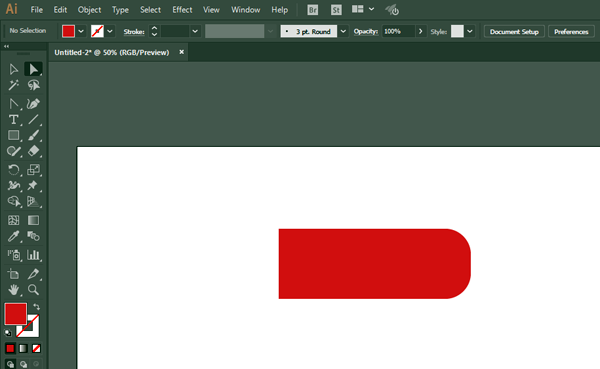Set paint mode to None
This screenshot has width=600, height=369.
pyautogui.click(x=36, y=348)
